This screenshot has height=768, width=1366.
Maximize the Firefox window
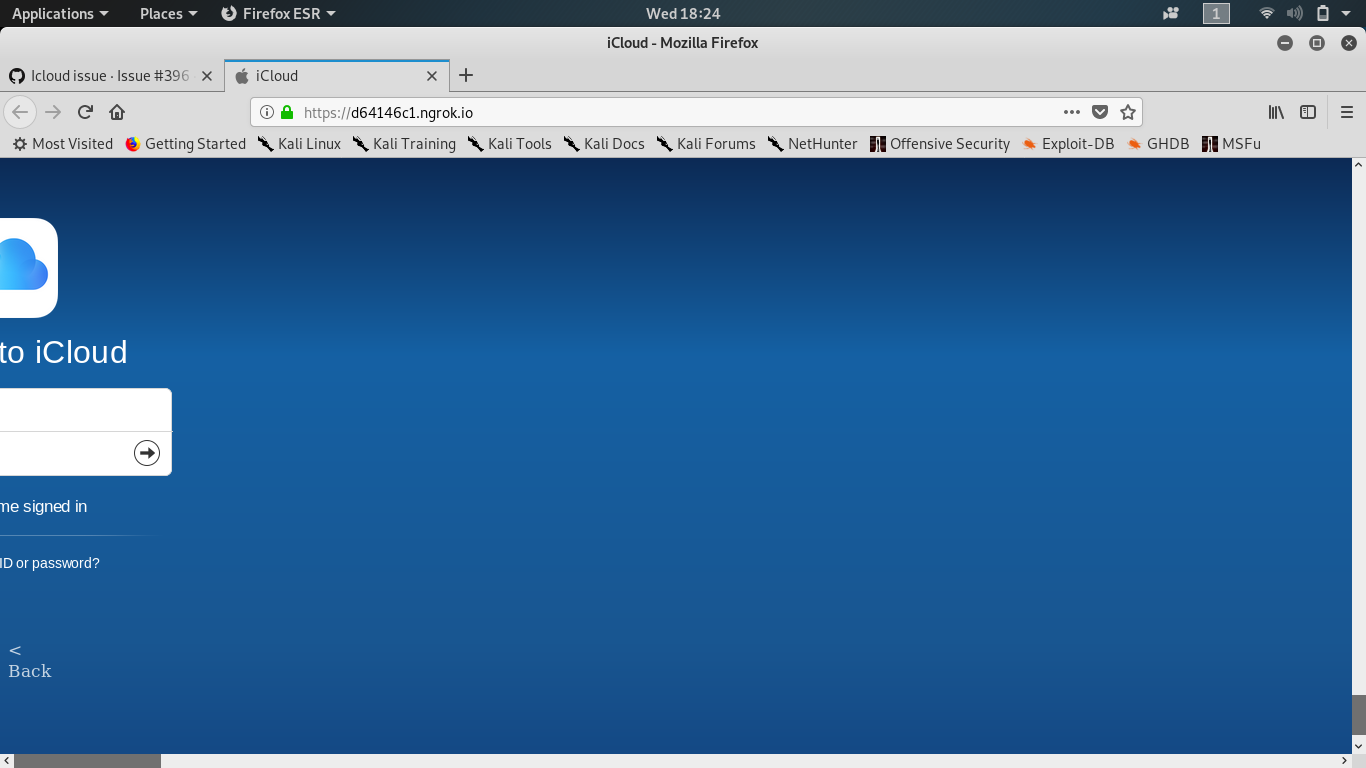coord(1317,43)
